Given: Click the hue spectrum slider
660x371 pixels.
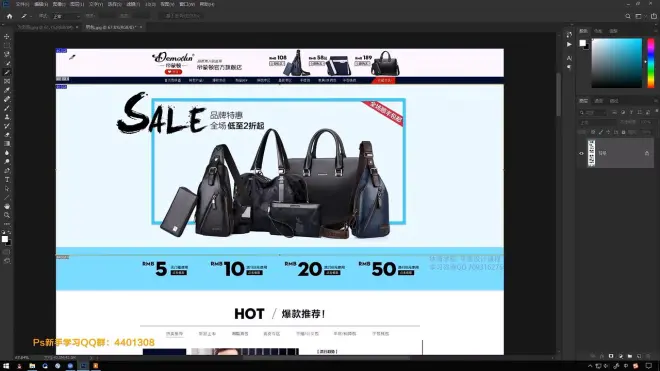Looking at the screenshot, I should [651, 63].
